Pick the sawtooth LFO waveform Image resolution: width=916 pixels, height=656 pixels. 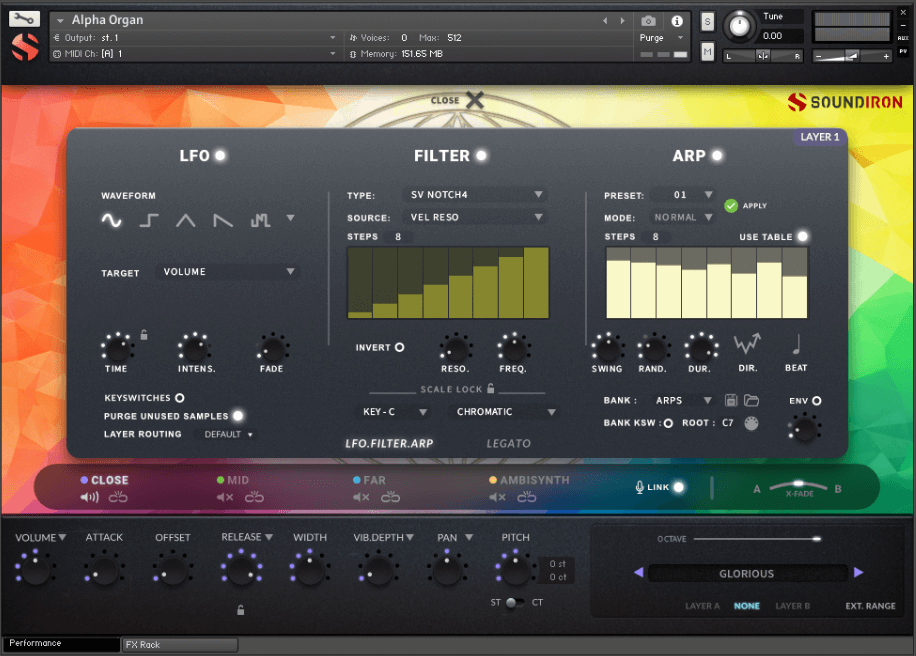[x=223, y=221]
